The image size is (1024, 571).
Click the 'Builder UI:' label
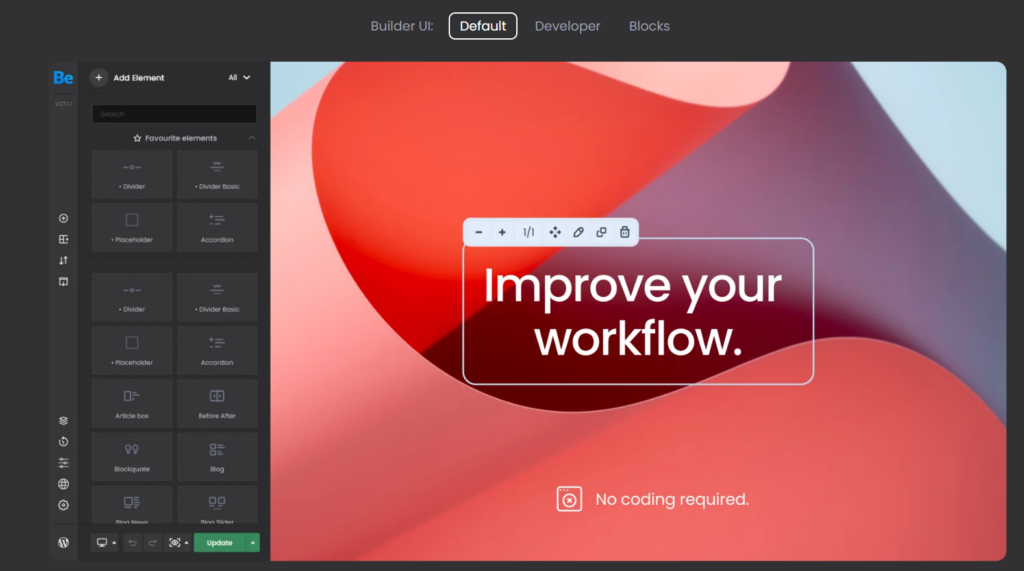402,26
